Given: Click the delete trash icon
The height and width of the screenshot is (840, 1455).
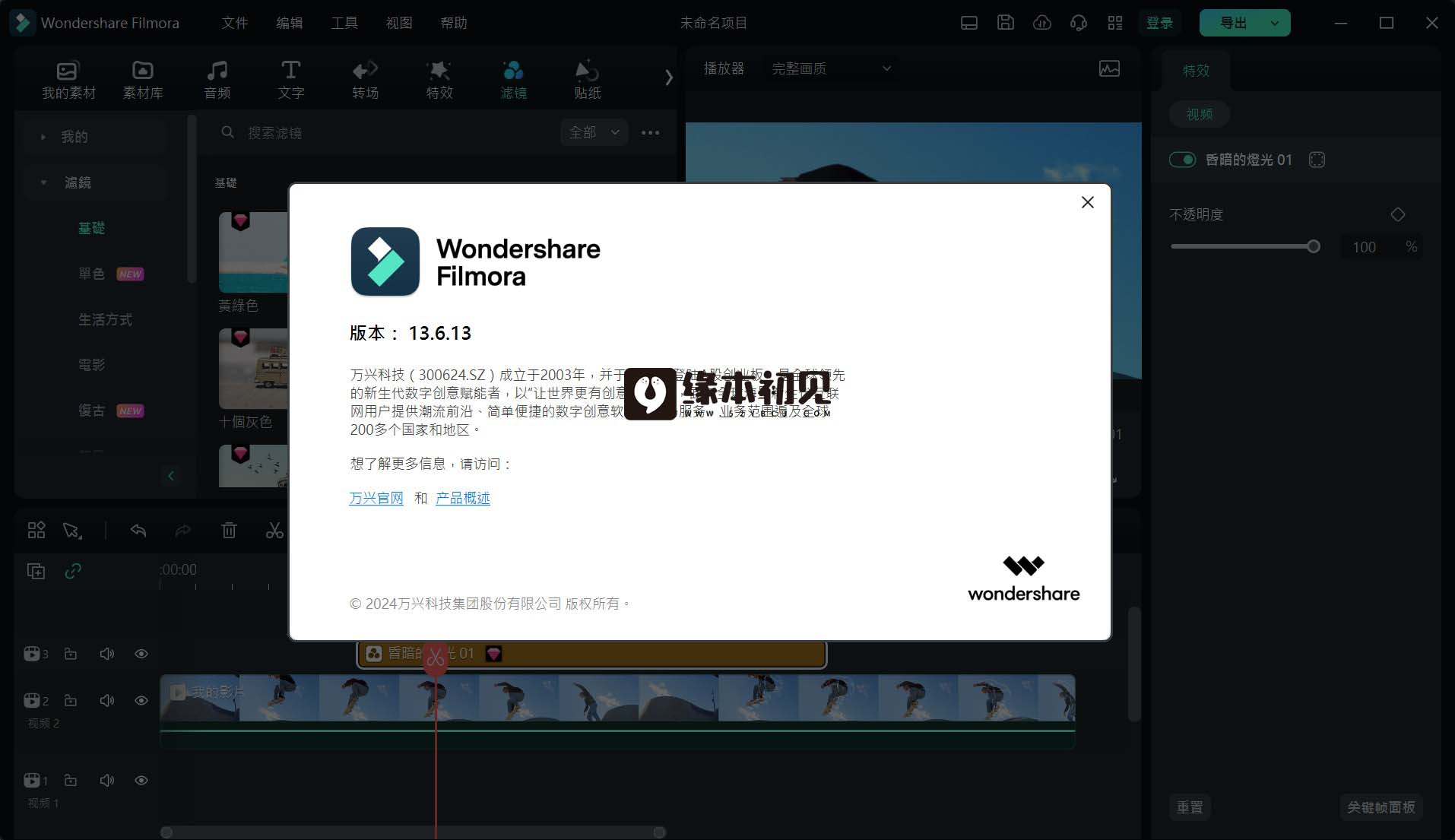Looking at the screenshot, I should pos(229,530).
